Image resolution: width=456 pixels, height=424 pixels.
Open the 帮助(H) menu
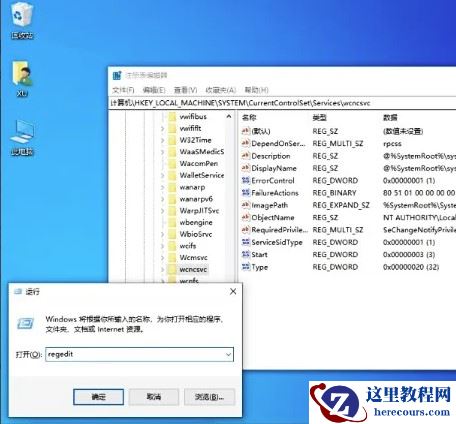pos(256,90)
